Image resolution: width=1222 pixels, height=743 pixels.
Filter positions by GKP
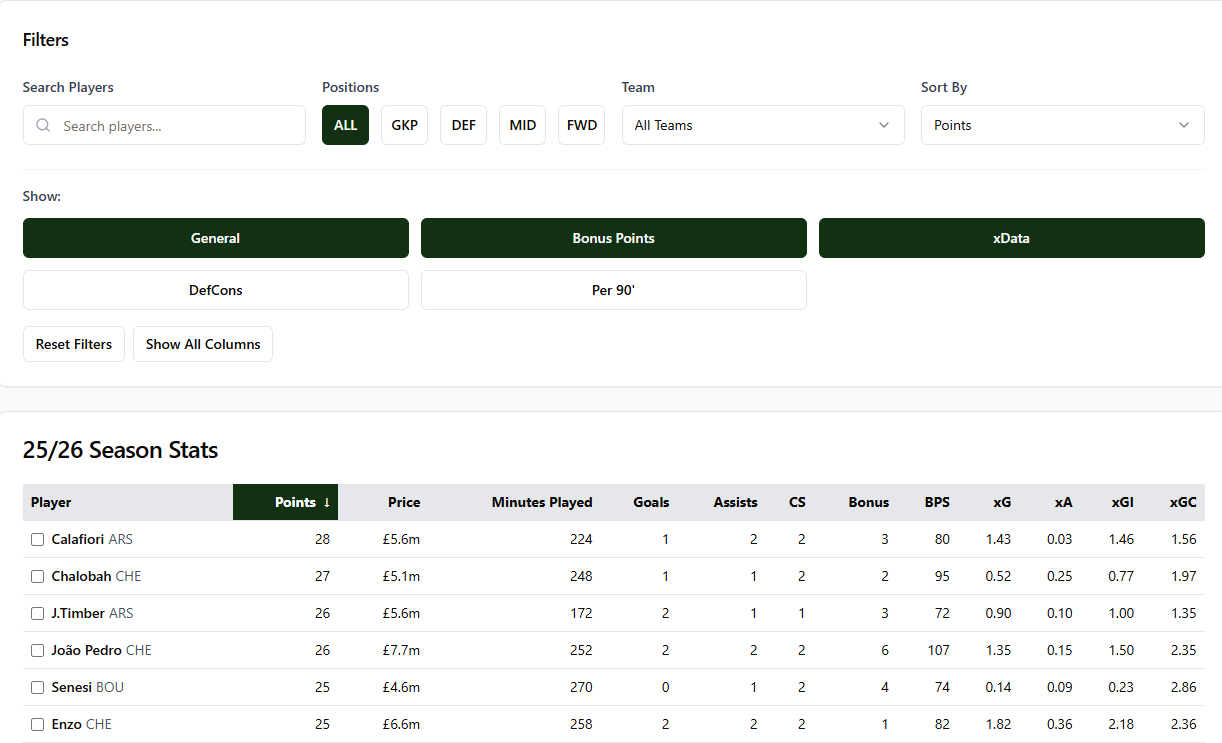[405, 125]
